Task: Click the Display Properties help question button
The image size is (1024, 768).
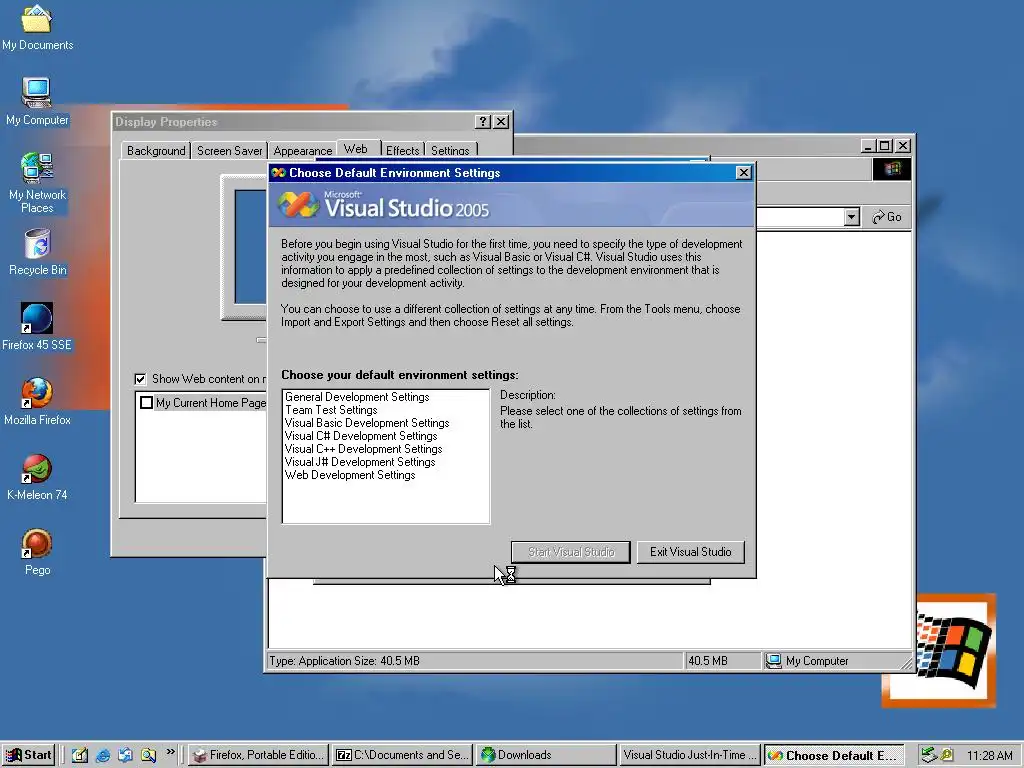Action: tap(483, 121)
